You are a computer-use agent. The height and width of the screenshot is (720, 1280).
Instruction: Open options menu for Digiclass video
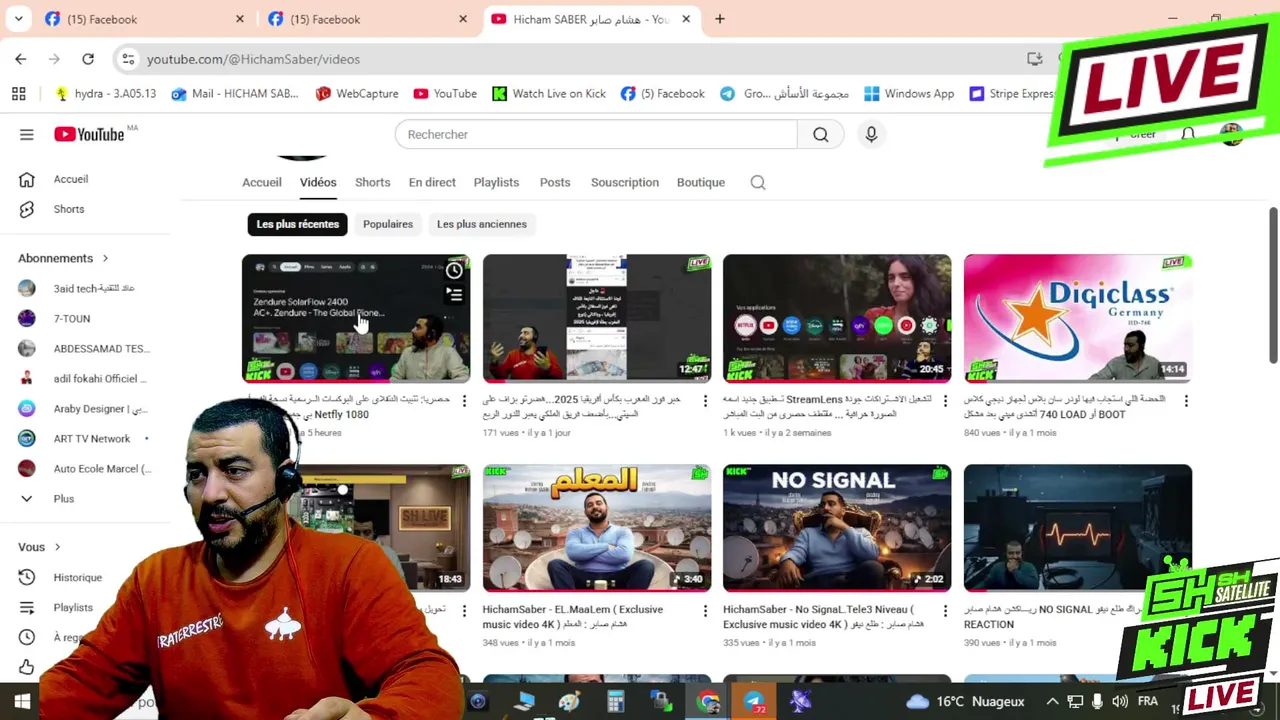(x=1186, y=400)
